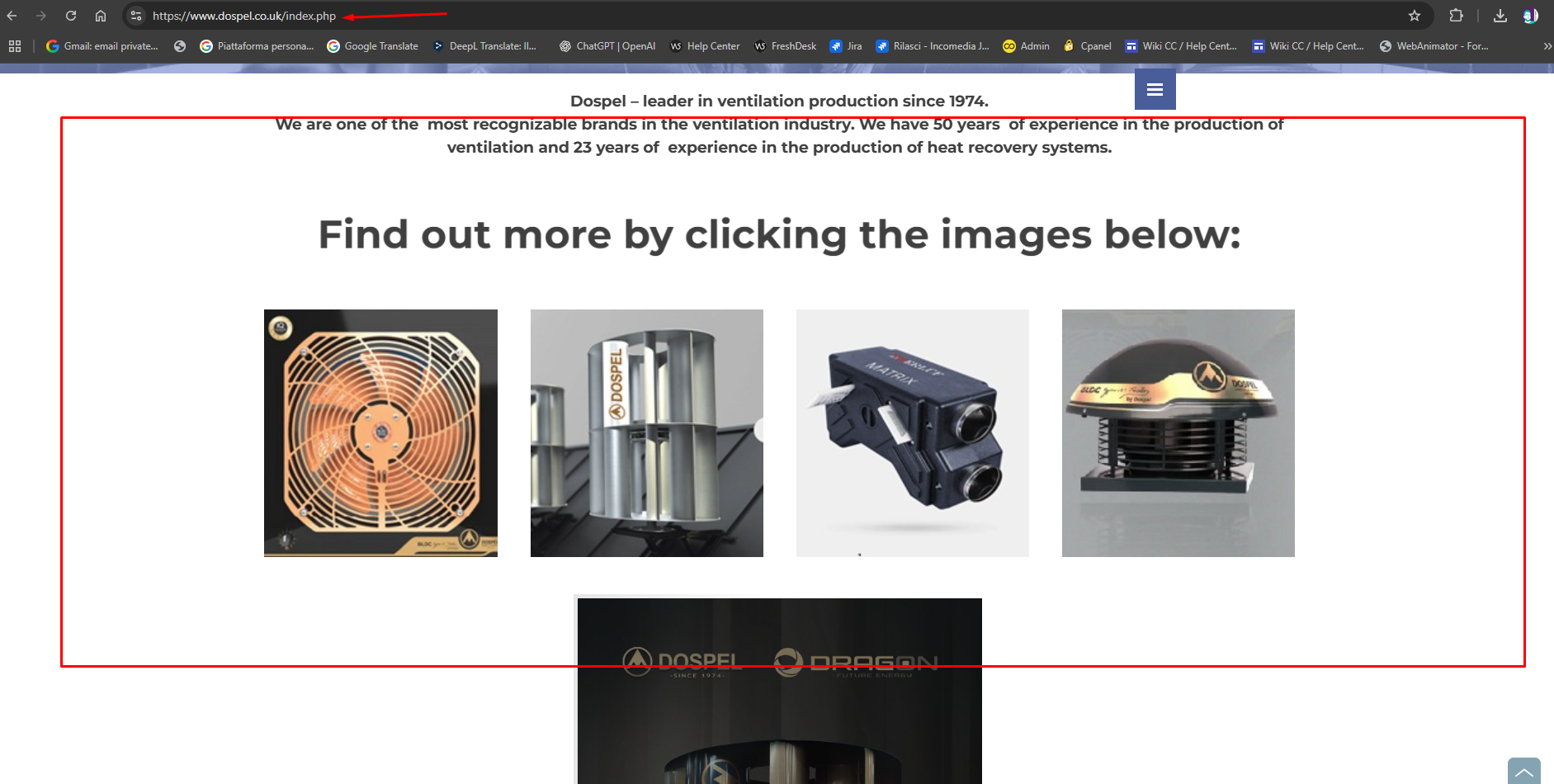1554x784 pixels.
Task: Open ChatGPT | OpenAI bookmark
Action: pos(607,46)
